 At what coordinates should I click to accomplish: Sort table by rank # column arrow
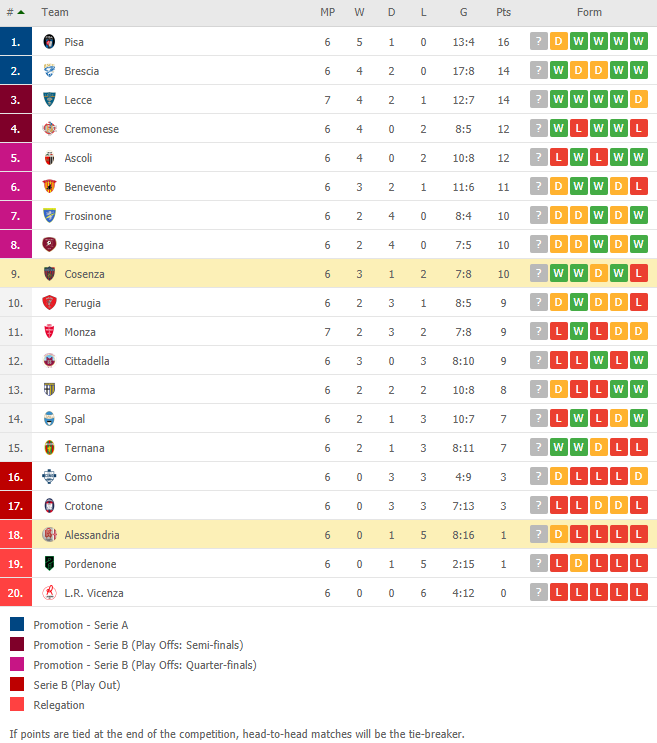click(x=21, y=12)
